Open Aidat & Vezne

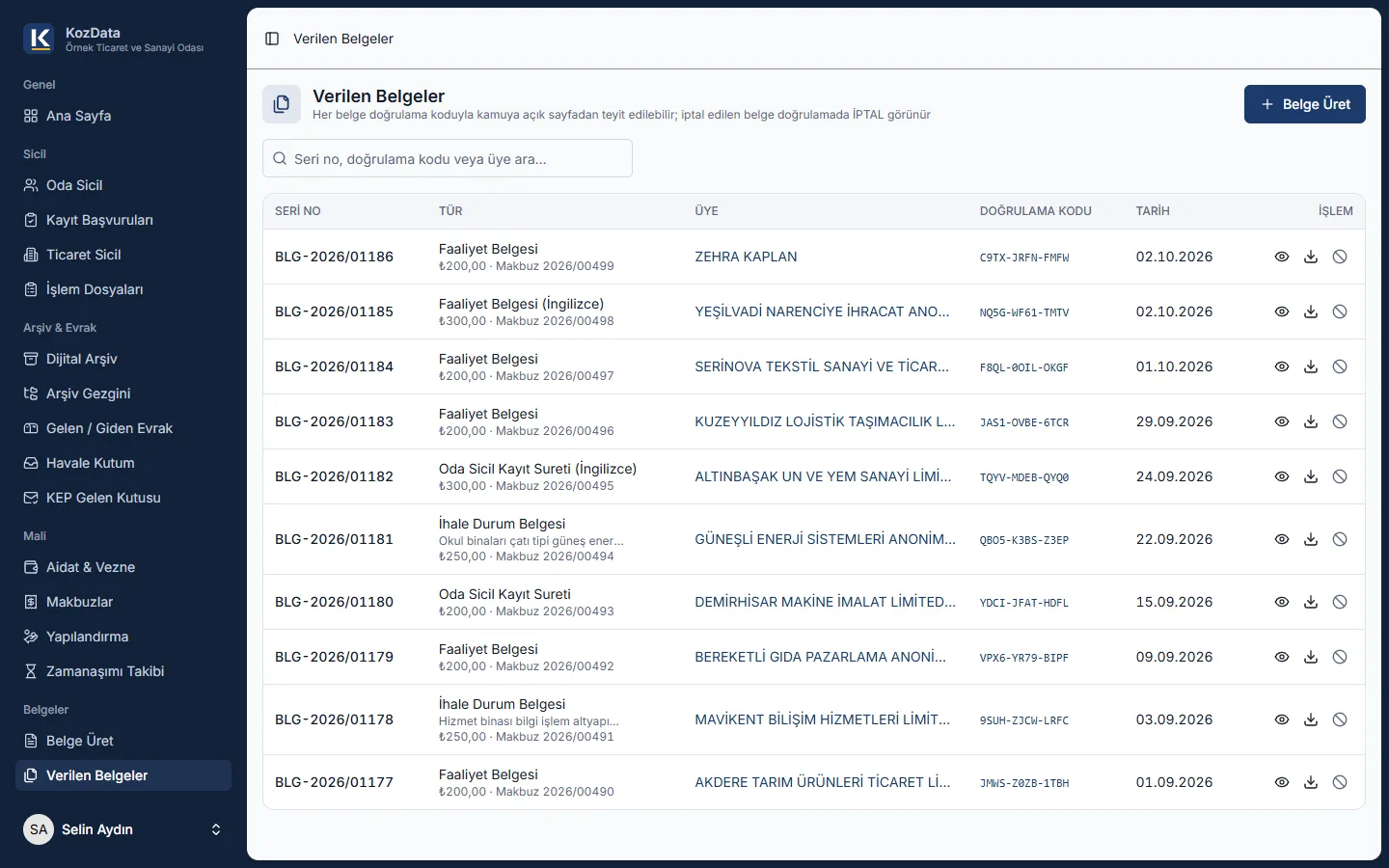[x=123, y=567]
